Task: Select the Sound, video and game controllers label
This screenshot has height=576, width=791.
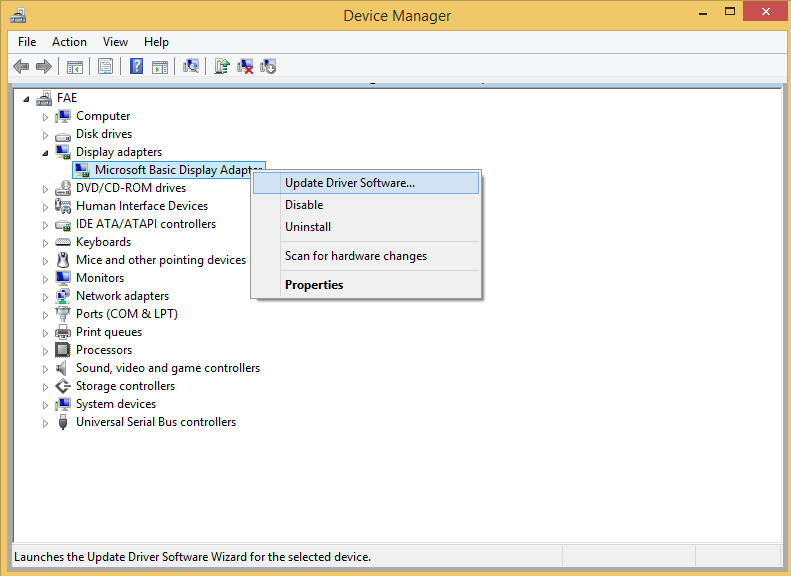Action: (168, 368)
